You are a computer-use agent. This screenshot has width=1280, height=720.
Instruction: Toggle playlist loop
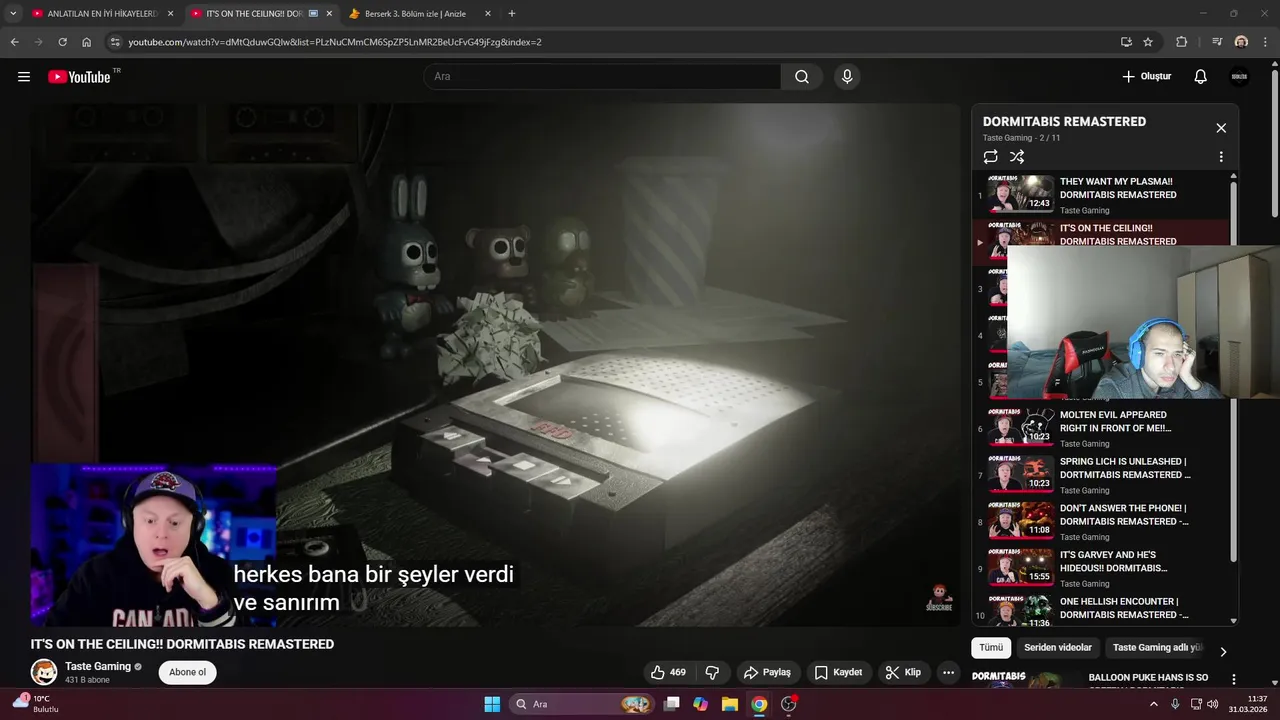[x=990, y=157]
